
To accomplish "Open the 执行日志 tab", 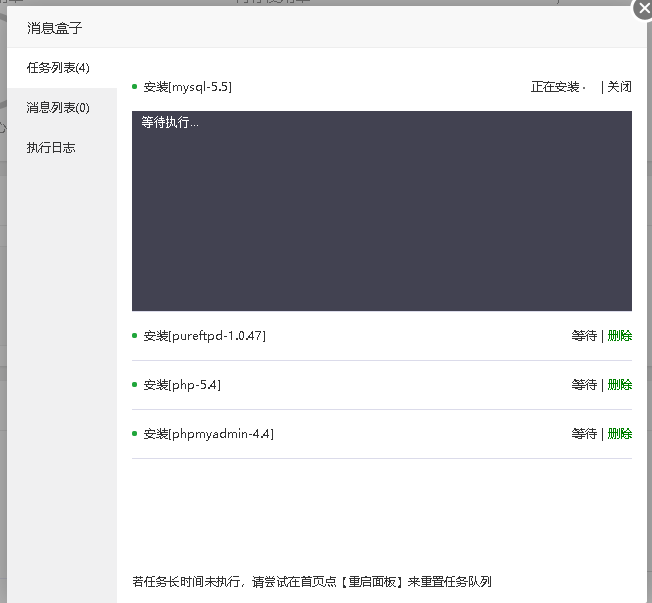I will click(62, 148).
